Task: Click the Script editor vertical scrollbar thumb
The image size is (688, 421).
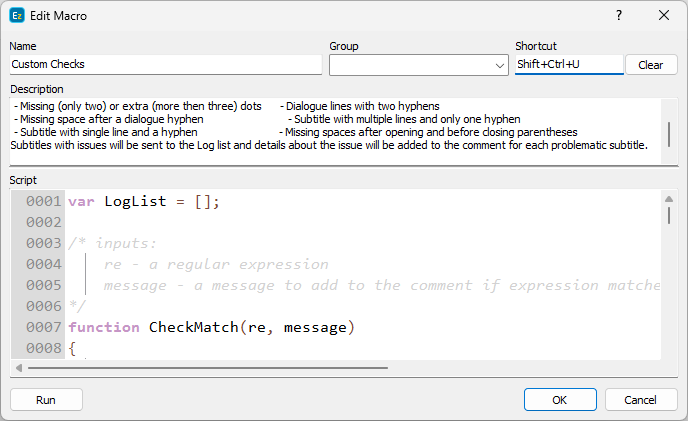Action: (667, 213)
